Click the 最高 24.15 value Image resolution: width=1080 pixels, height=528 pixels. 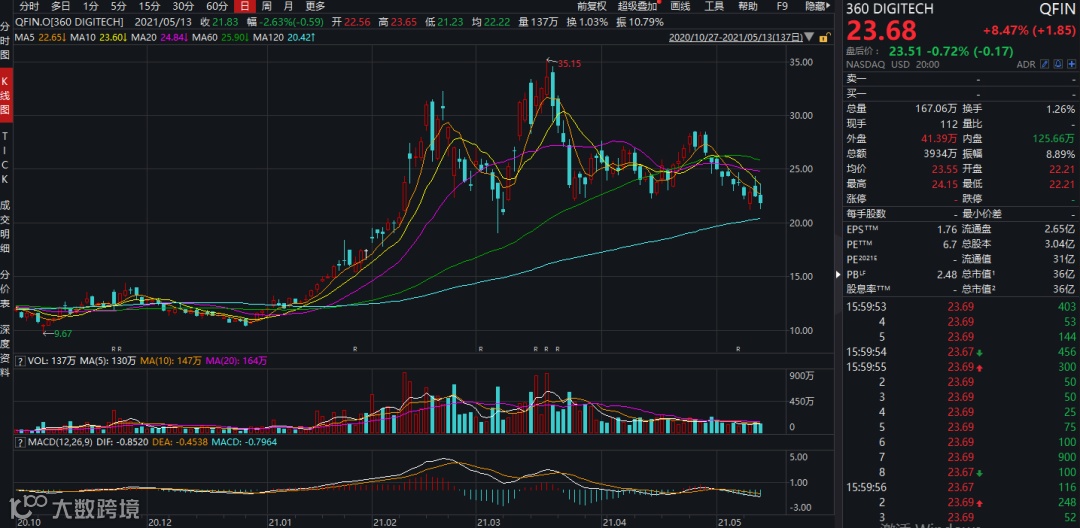[x=944, y=184]
